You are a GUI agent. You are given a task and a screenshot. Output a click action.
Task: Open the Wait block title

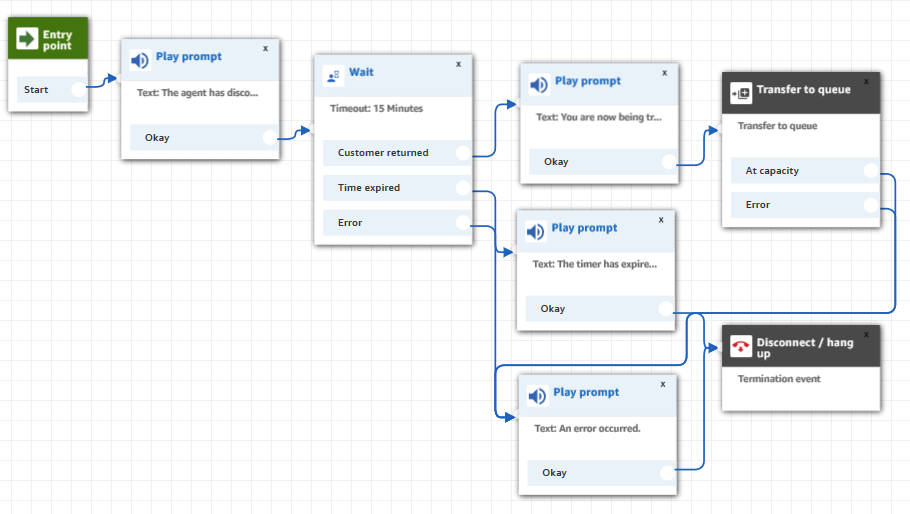point(361,72)
